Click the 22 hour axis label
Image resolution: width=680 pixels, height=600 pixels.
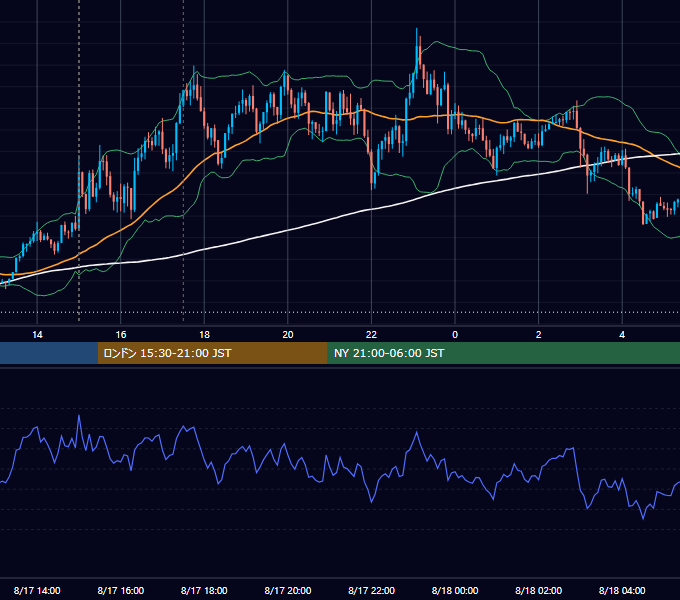372,335
